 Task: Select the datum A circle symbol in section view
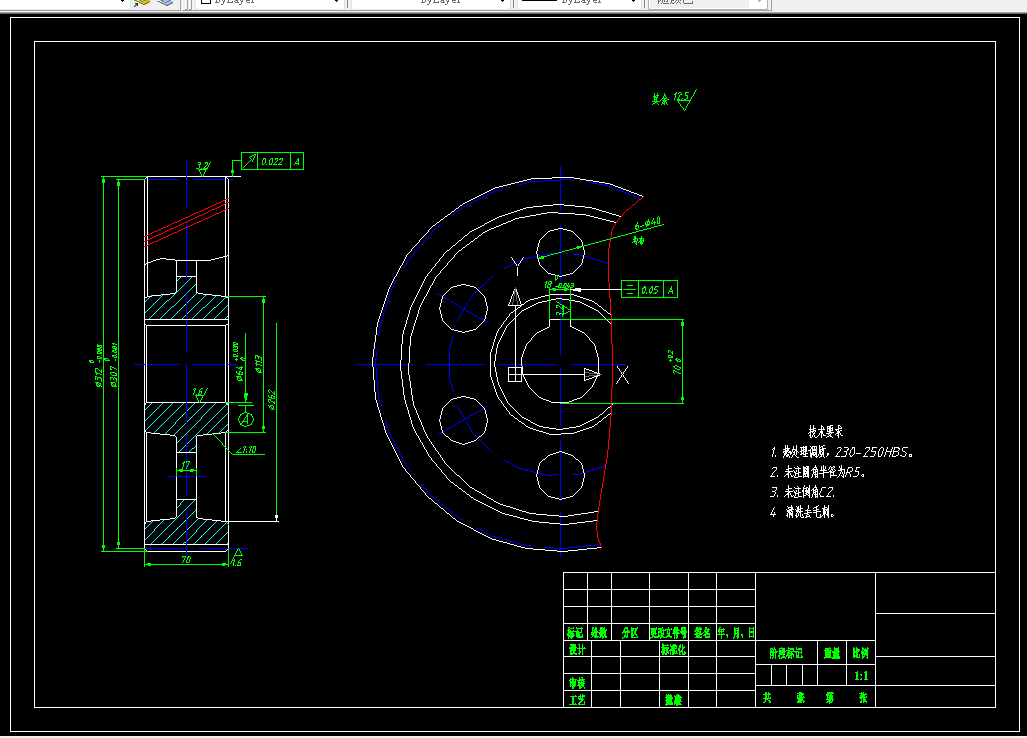(x=246, y=418)
